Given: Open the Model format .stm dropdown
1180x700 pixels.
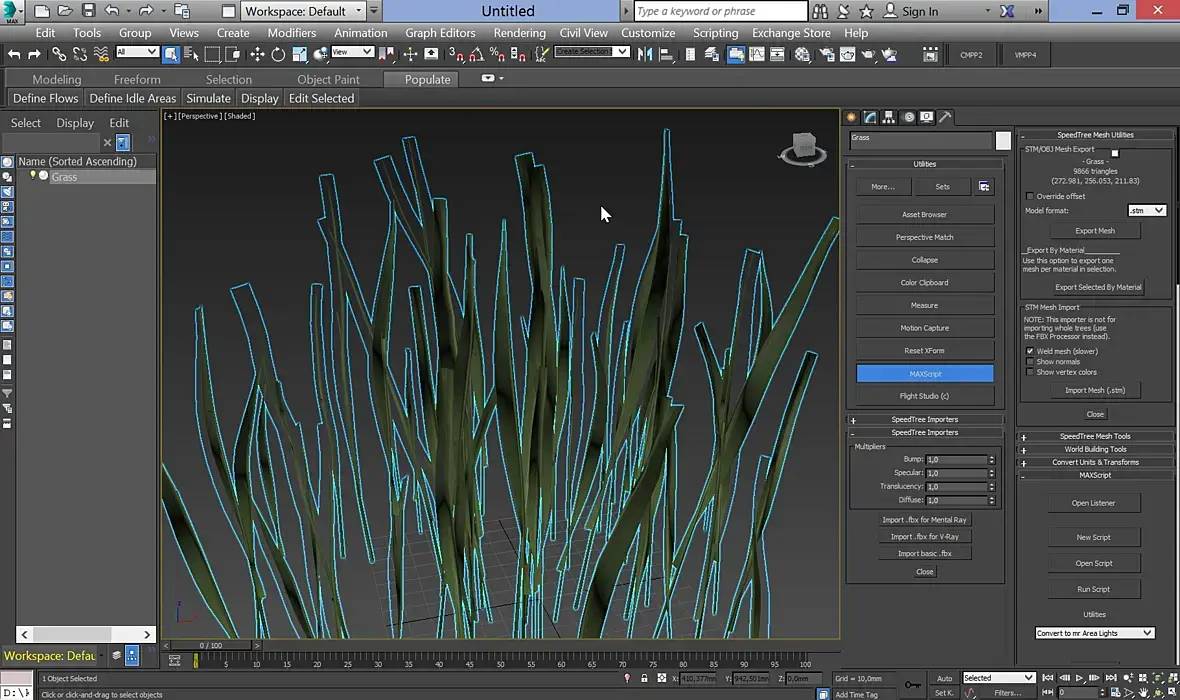Looking at the screenshot, I should coord(1146,211).
